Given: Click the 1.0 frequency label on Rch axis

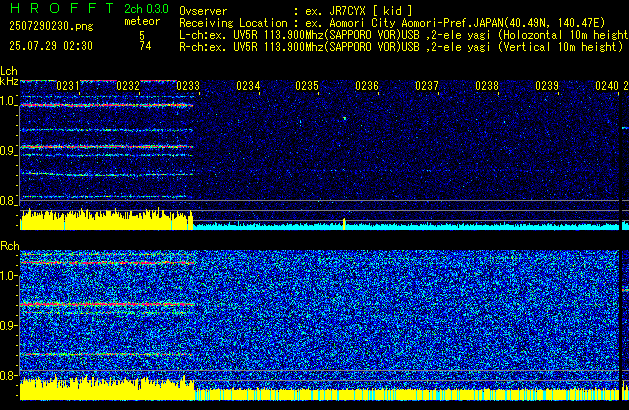Looking at the screenshot, I should coord(8,276).
